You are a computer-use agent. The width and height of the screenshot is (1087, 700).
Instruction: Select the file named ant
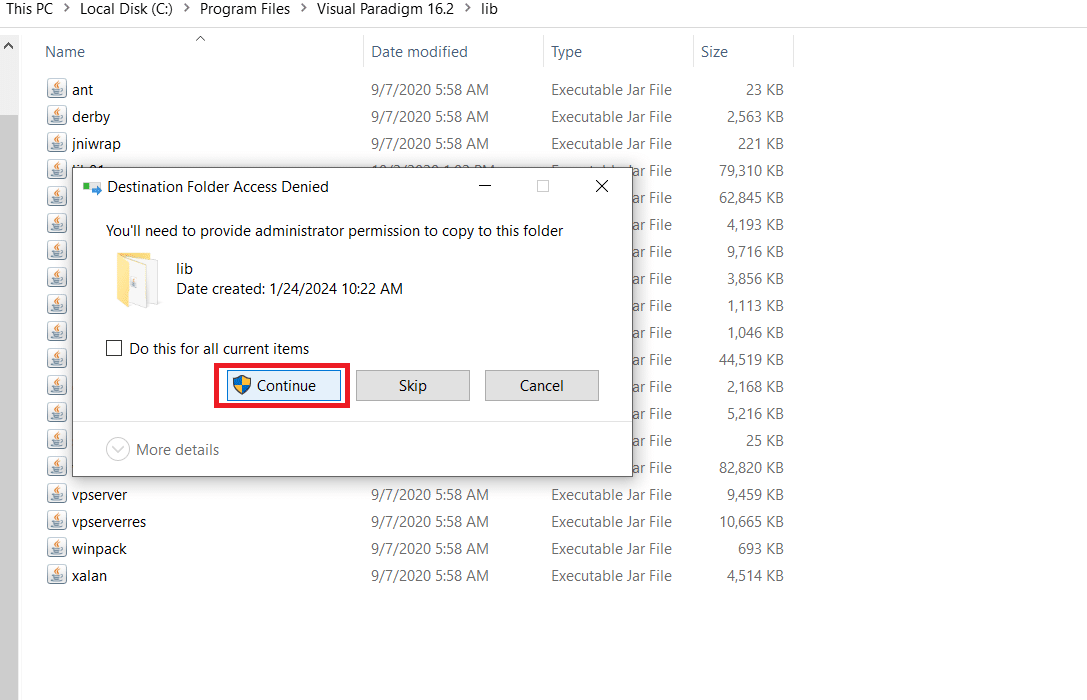pos(82,89)
